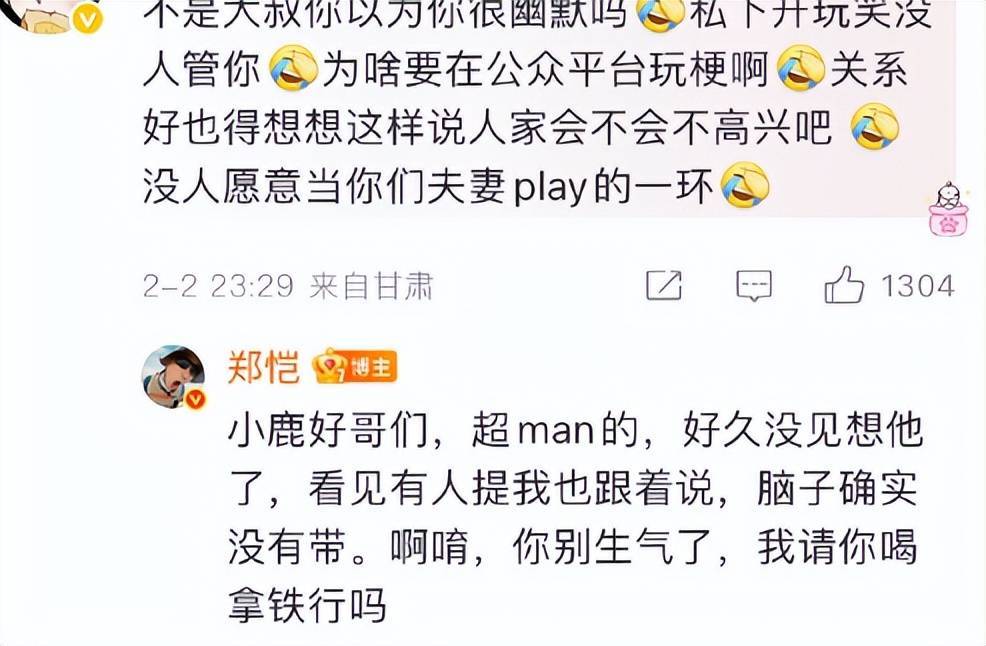
Task: Open 郑恺's reply starting with 小鹿好哥们
Action: [x=574, y=517]
